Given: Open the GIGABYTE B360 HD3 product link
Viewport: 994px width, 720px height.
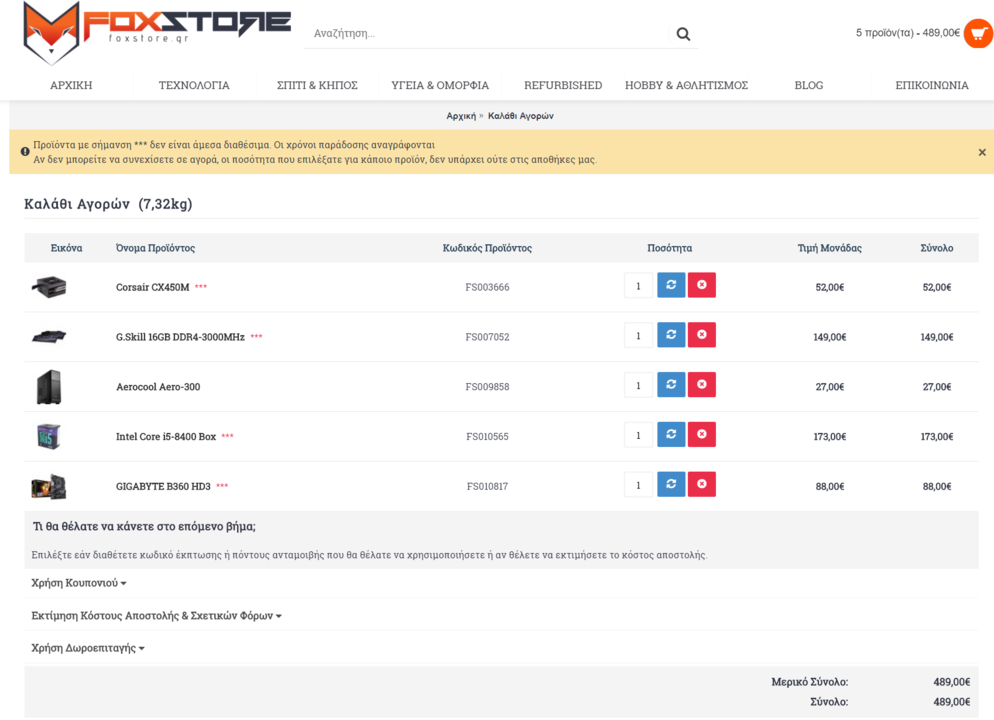Looking at the screenshot, I should point(163,487).
